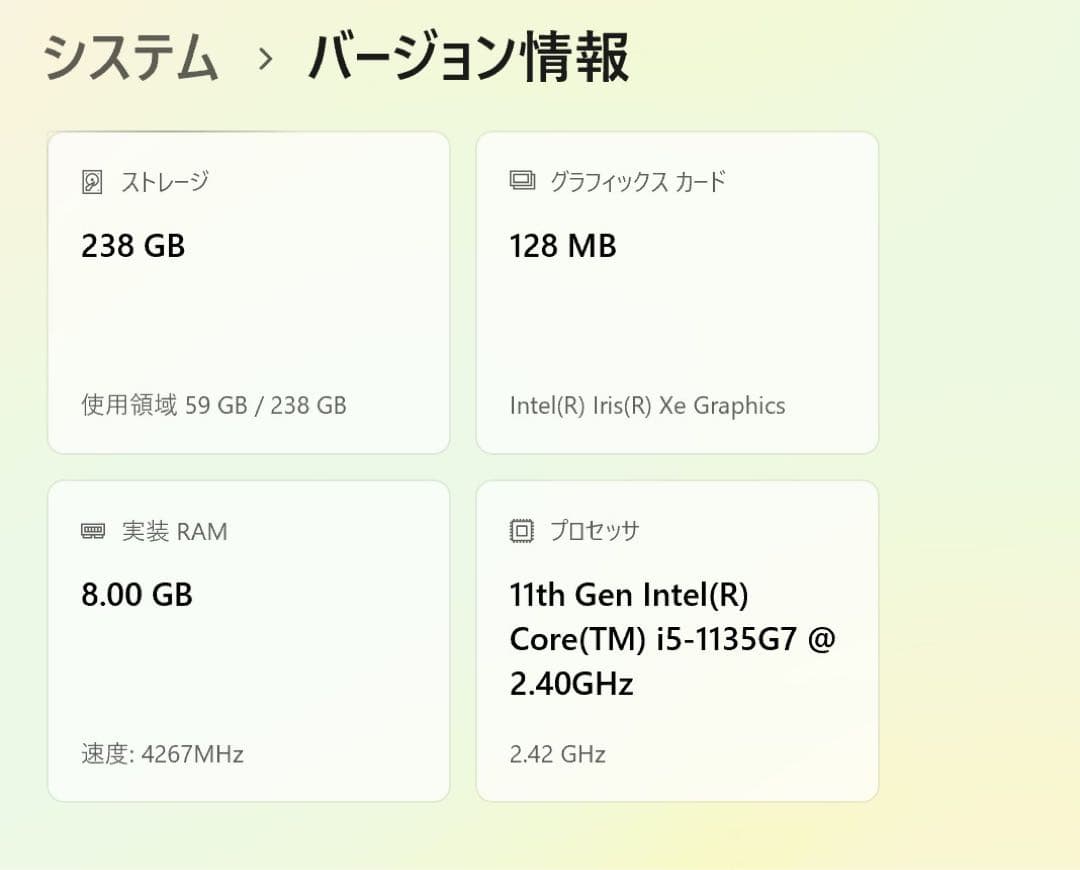Click the 2.42 GHz processor speed text

555,754
